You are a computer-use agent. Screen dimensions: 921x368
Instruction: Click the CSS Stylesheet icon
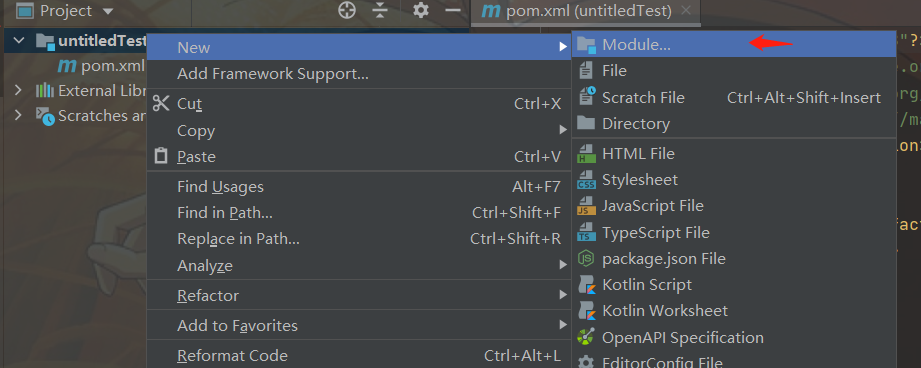click(x=586, y=180)
